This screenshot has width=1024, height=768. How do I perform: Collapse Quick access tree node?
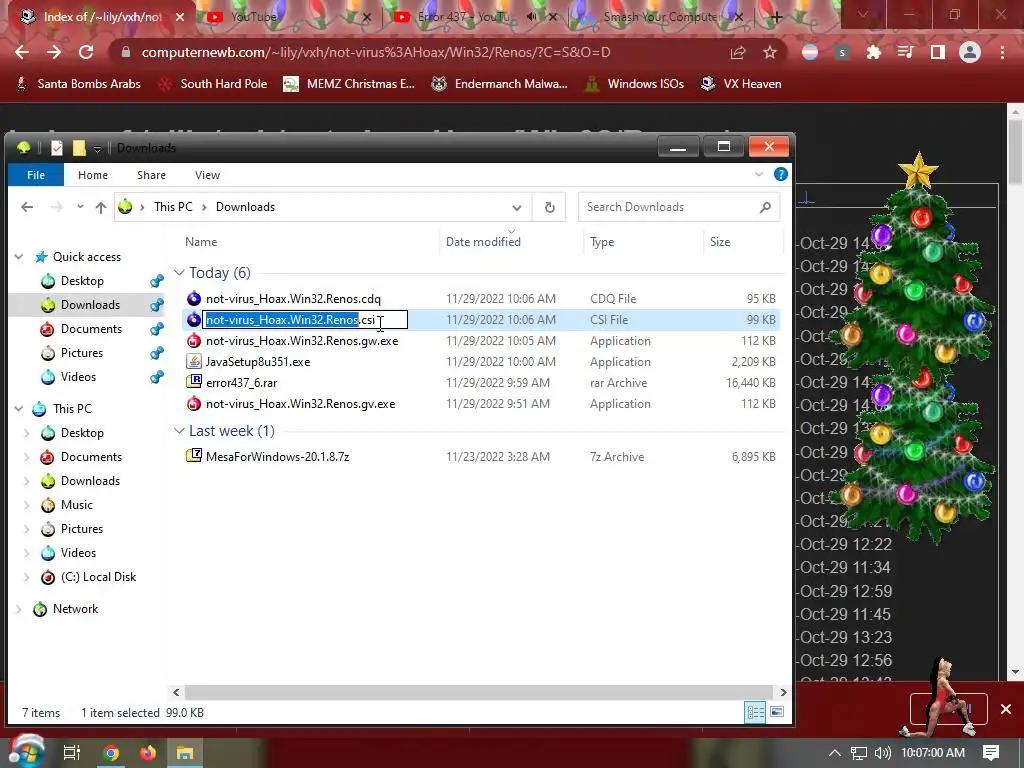click(x=19, y=257)
